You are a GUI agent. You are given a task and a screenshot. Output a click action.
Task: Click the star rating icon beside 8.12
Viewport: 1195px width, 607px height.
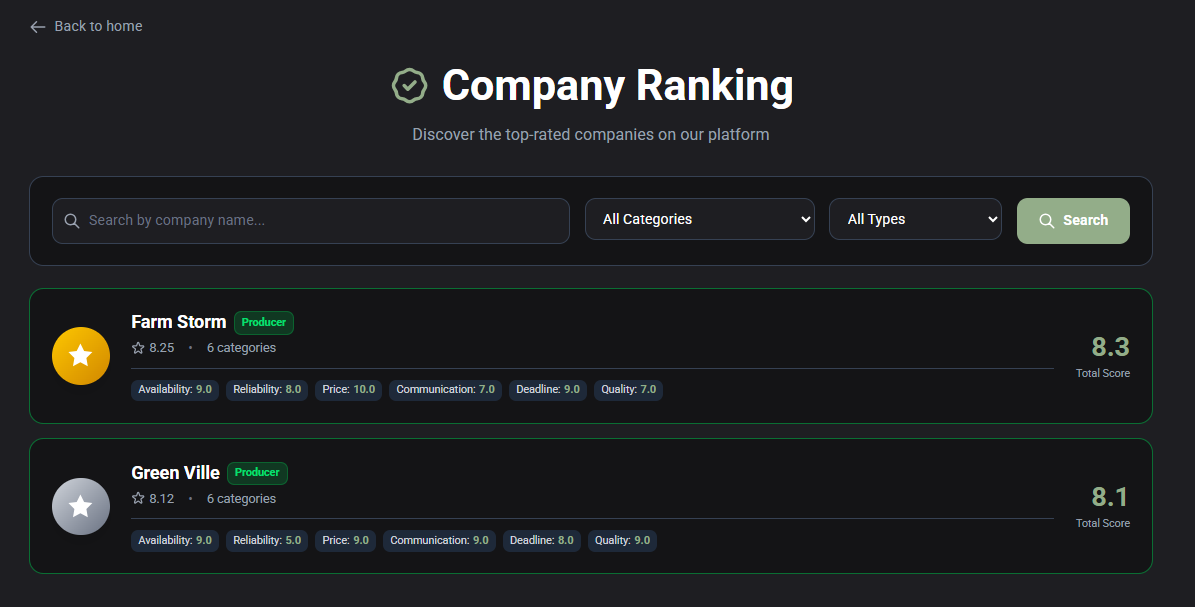pyautogui.click(x=137, y=498)
